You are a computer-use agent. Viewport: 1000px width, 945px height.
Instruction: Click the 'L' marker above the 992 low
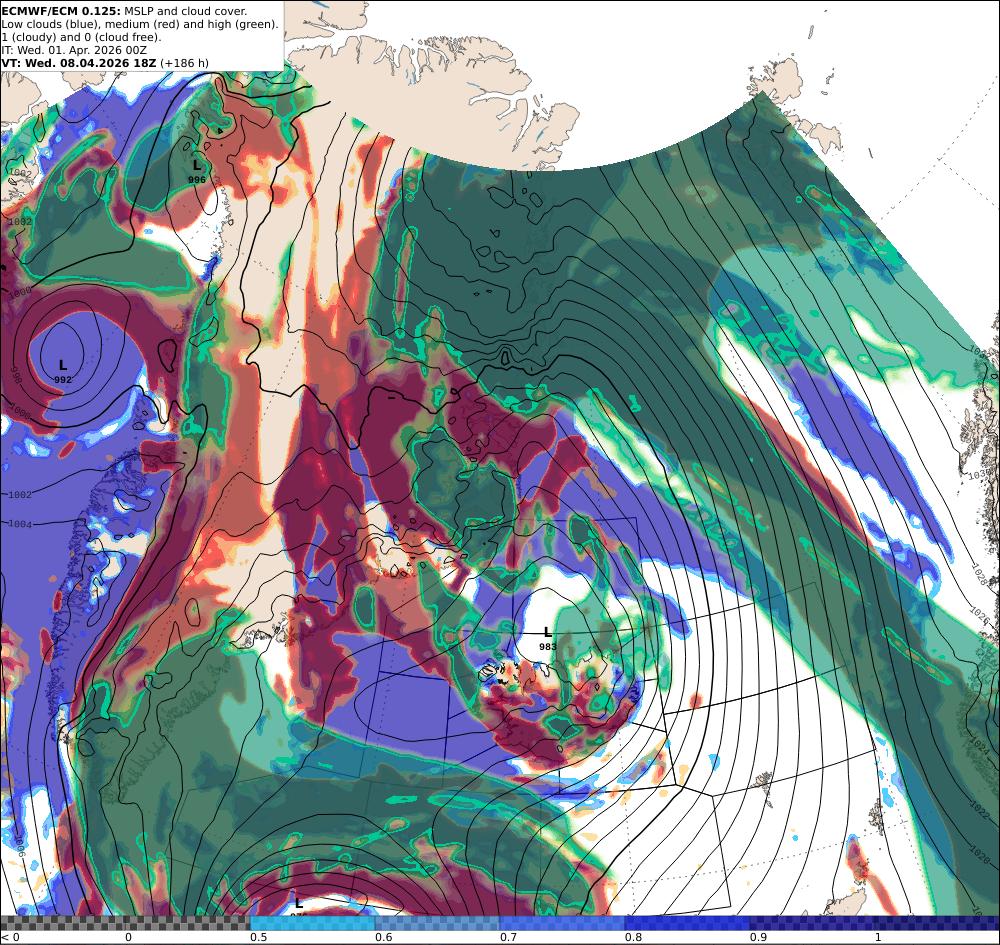click(x=62, y=365)
